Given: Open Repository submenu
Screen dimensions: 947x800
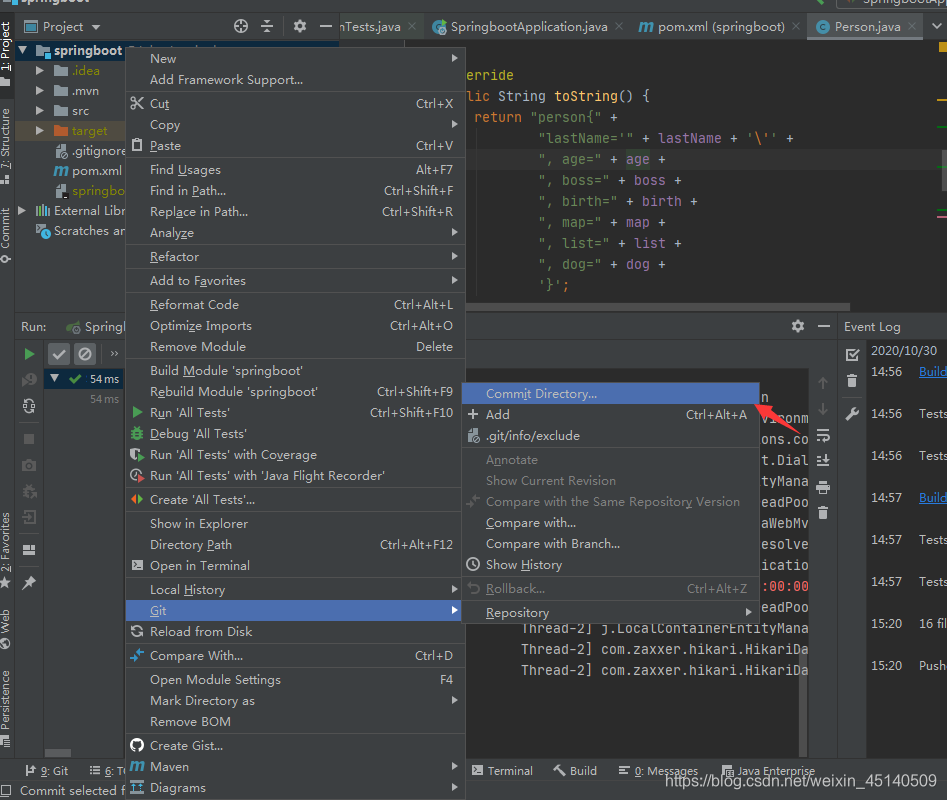Looking at the screenshot, I should tap(610, 613).
